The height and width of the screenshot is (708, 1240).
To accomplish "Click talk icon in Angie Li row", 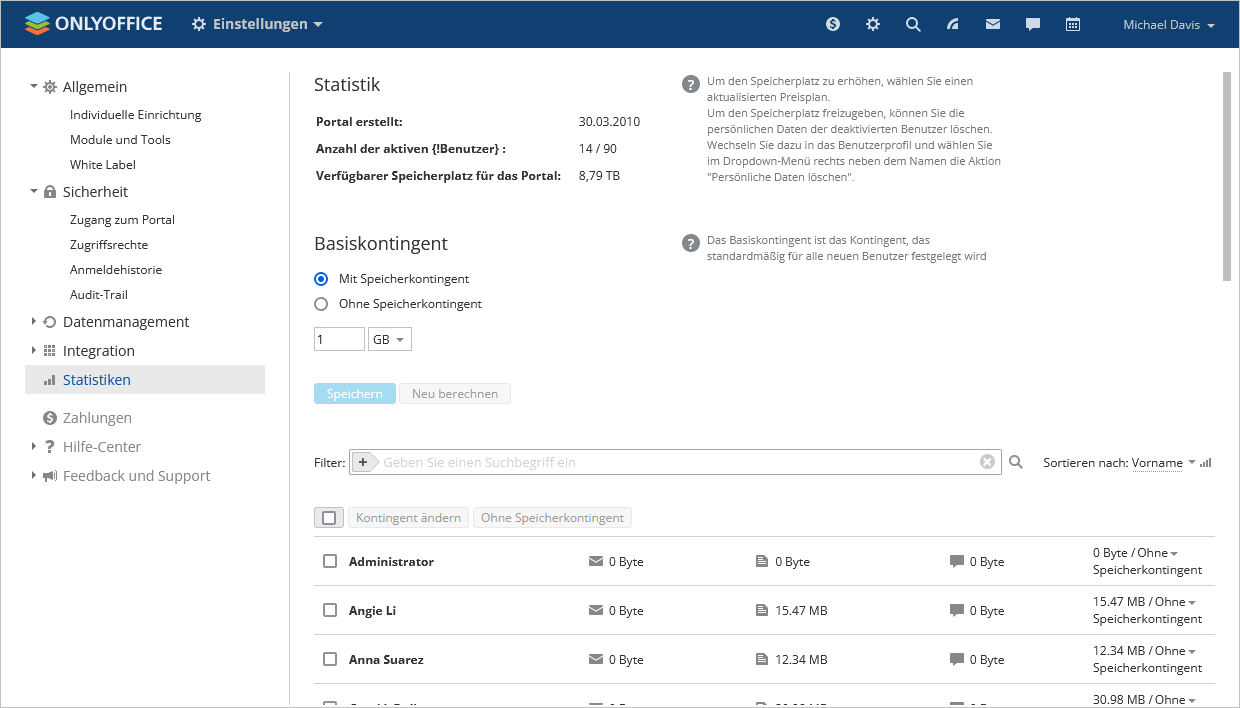I will [x=957, y=611].
